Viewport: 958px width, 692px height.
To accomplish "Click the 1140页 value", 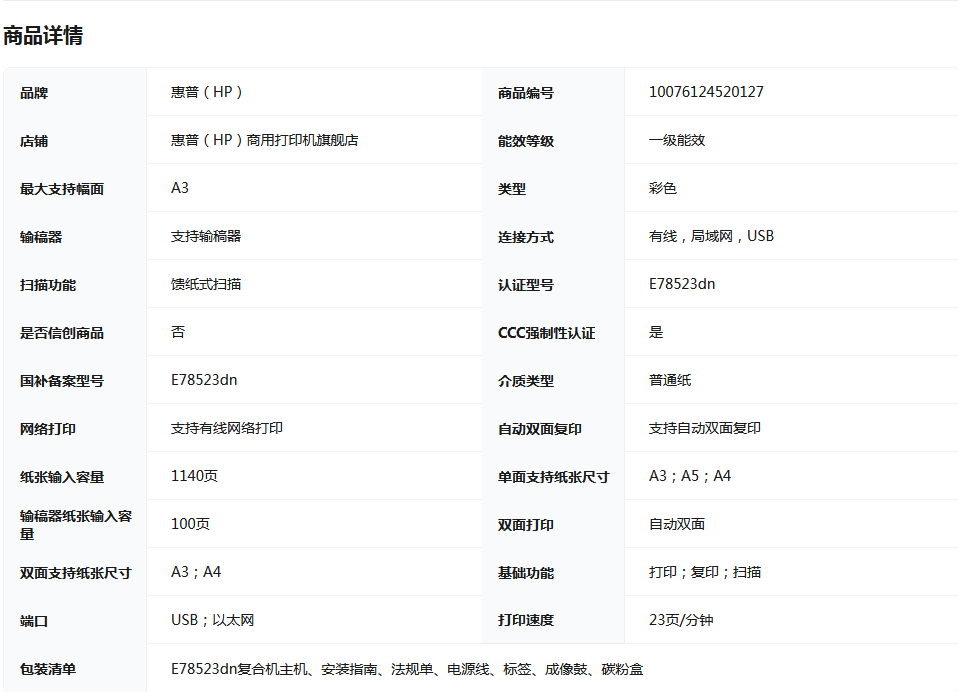I will 194,476.
